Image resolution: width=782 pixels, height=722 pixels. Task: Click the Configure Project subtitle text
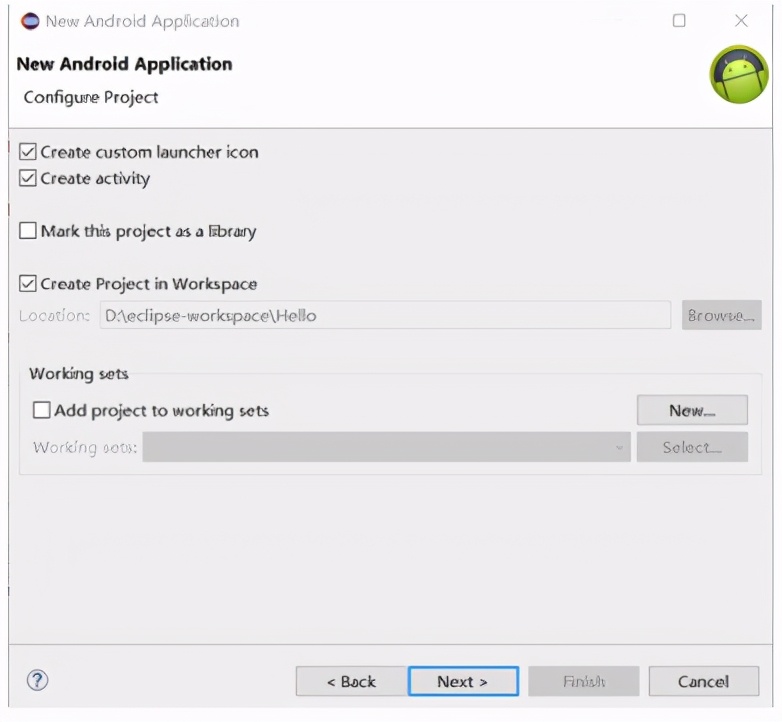pyautogui.click(x=91, y=97)
